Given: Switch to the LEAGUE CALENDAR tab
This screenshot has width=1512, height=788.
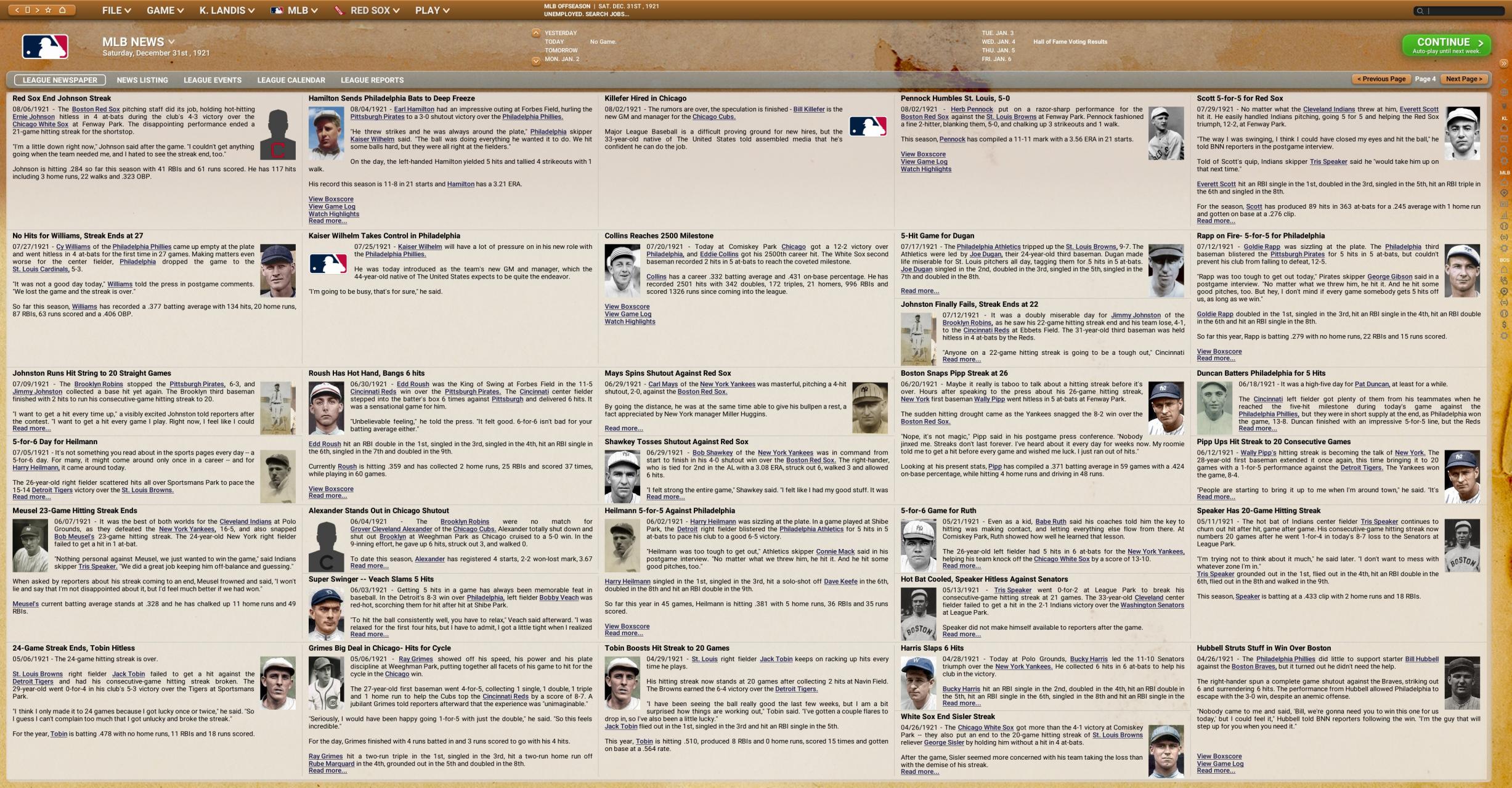Looking at the screenshot, I should pyautogui.click(x=291, y=80).
